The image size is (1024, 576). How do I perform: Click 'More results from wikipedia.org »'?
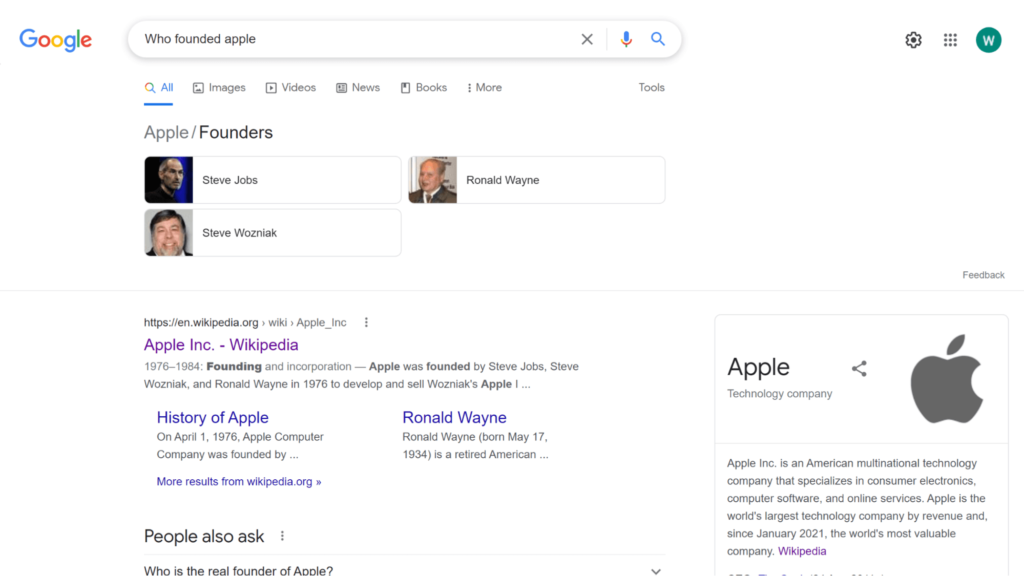[x=239, y=481]
